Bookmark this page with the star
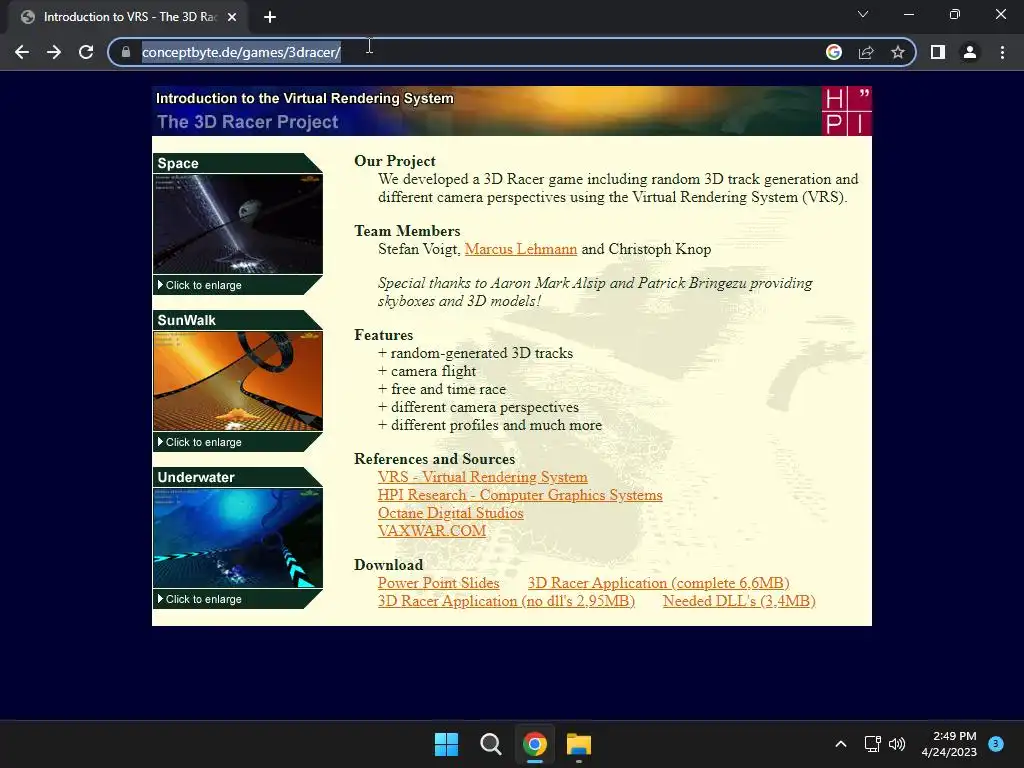This screenshot has height=768, width=1024. [898, 52]
